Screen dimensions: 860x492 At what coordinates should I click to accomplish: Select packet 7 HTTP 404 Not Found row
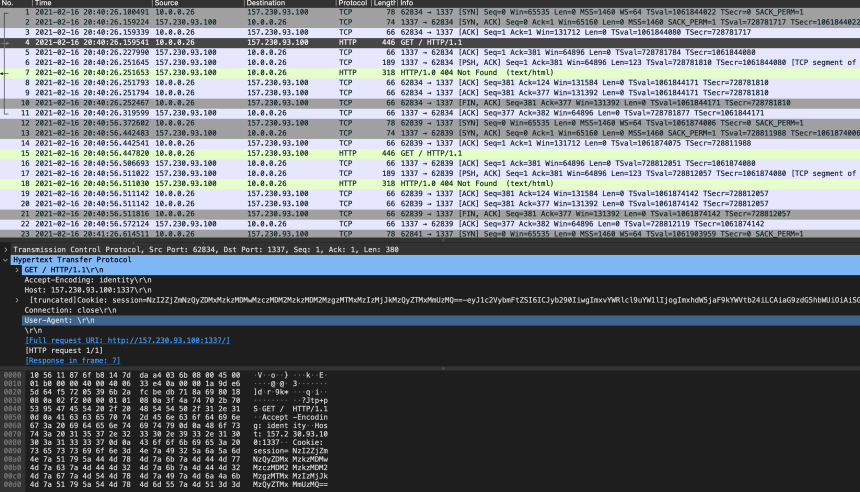(x=430, y=72)
